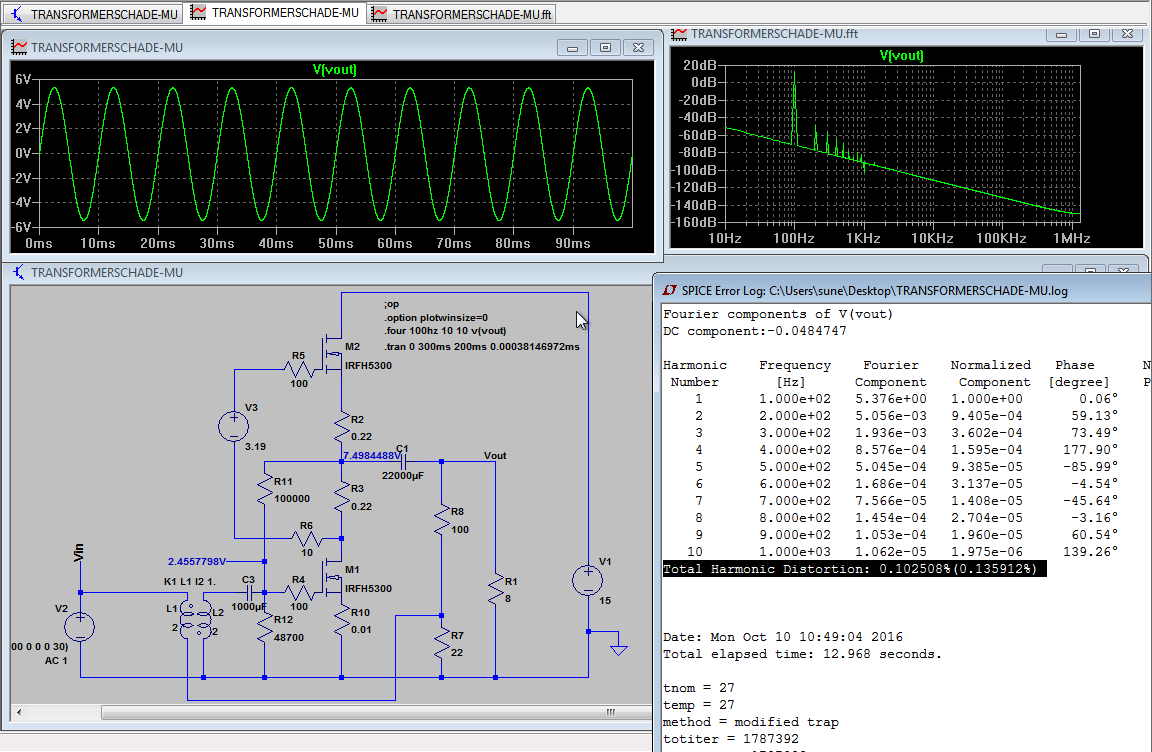Click the Date line in error log
The height and width of the screenshot is (752, 1152).
783,637
